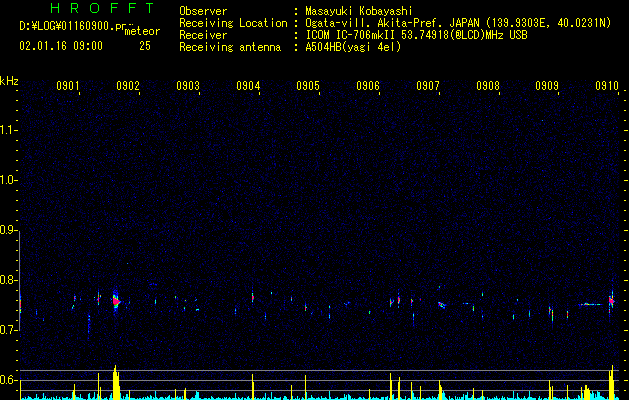
Task: Click the 0.8 frequency axis label
Action: coord(8,280)
